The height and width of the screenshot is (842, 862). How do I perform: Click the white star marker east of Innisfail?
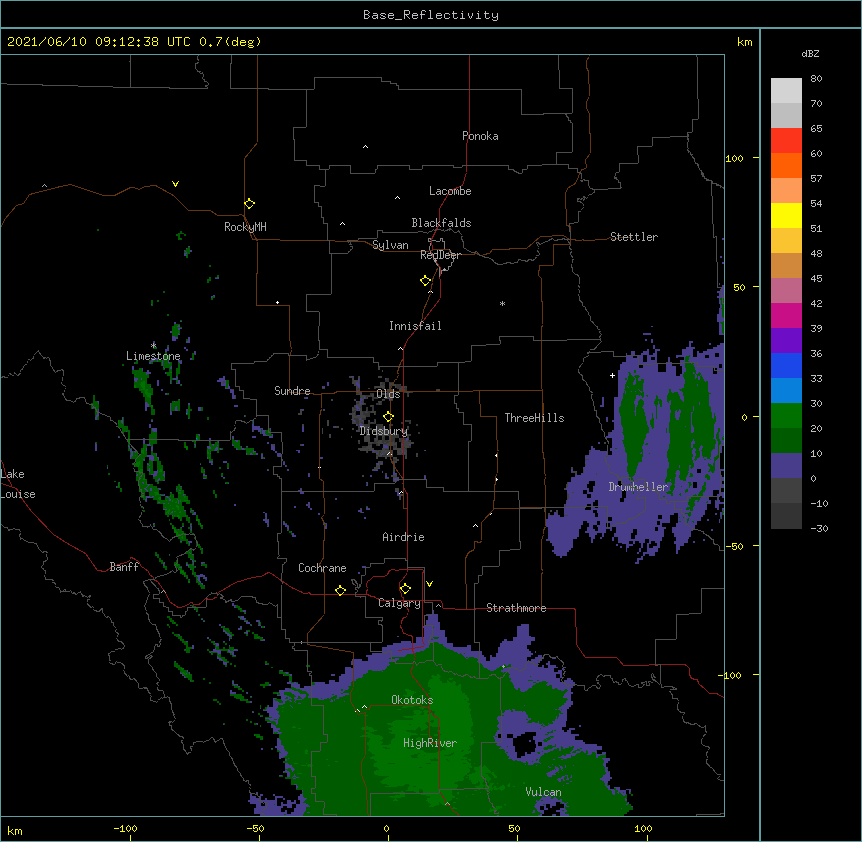pyautogui.click(x=502, y=303)
